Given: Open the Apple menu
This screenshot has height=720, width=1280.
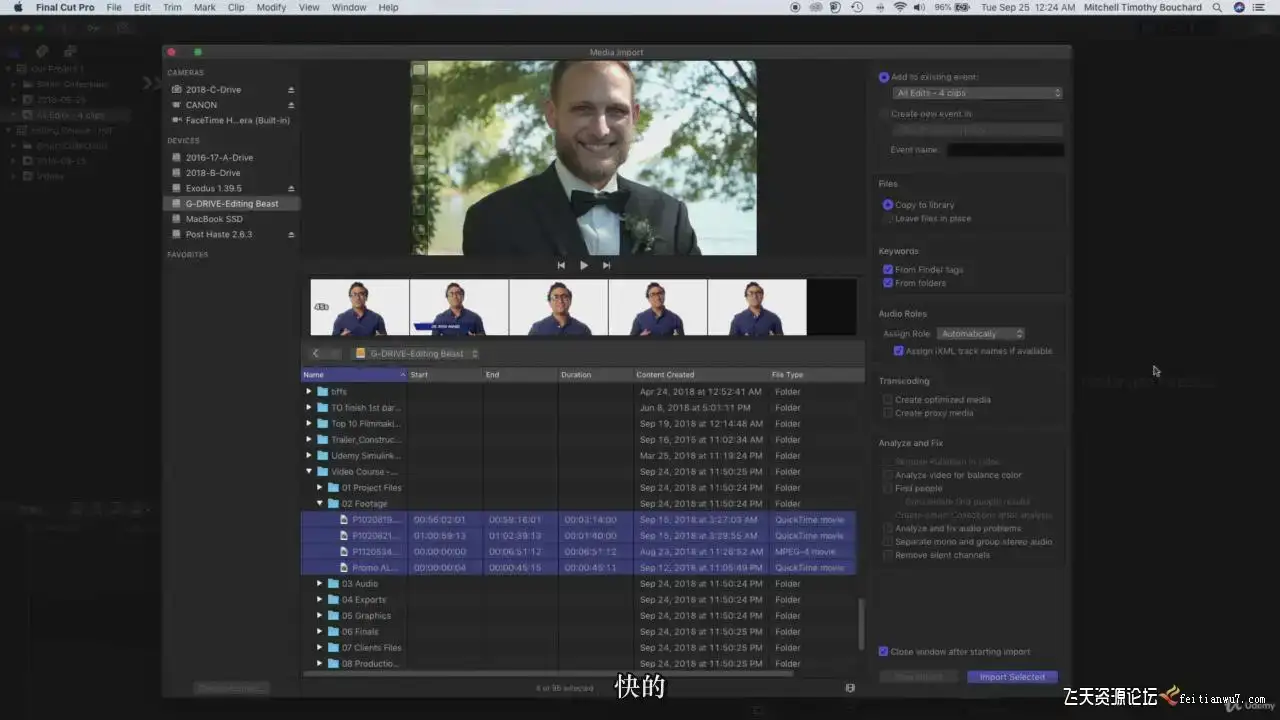Looking at the screenshot, I should [x=17, y=7].
